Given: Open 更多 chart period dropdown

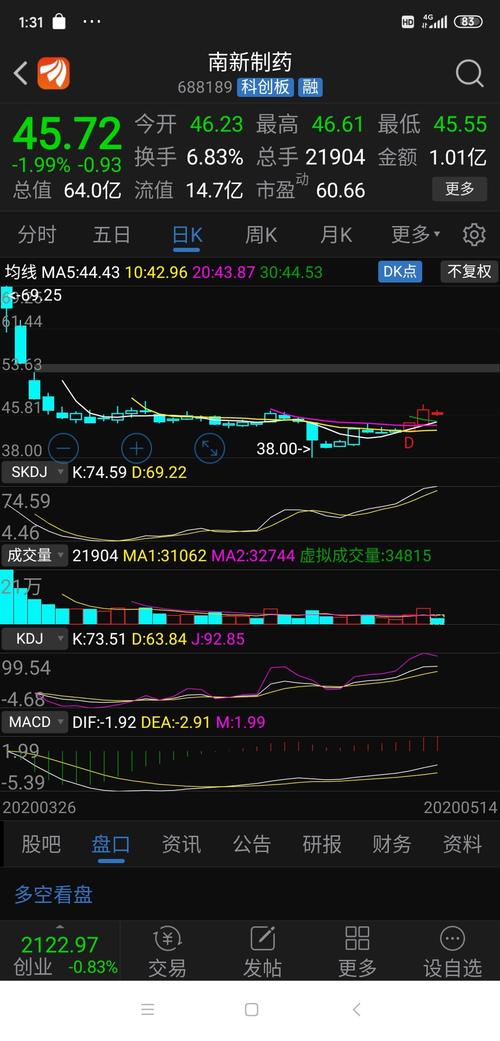Looking at the screenshot, I should pos(416,234).
